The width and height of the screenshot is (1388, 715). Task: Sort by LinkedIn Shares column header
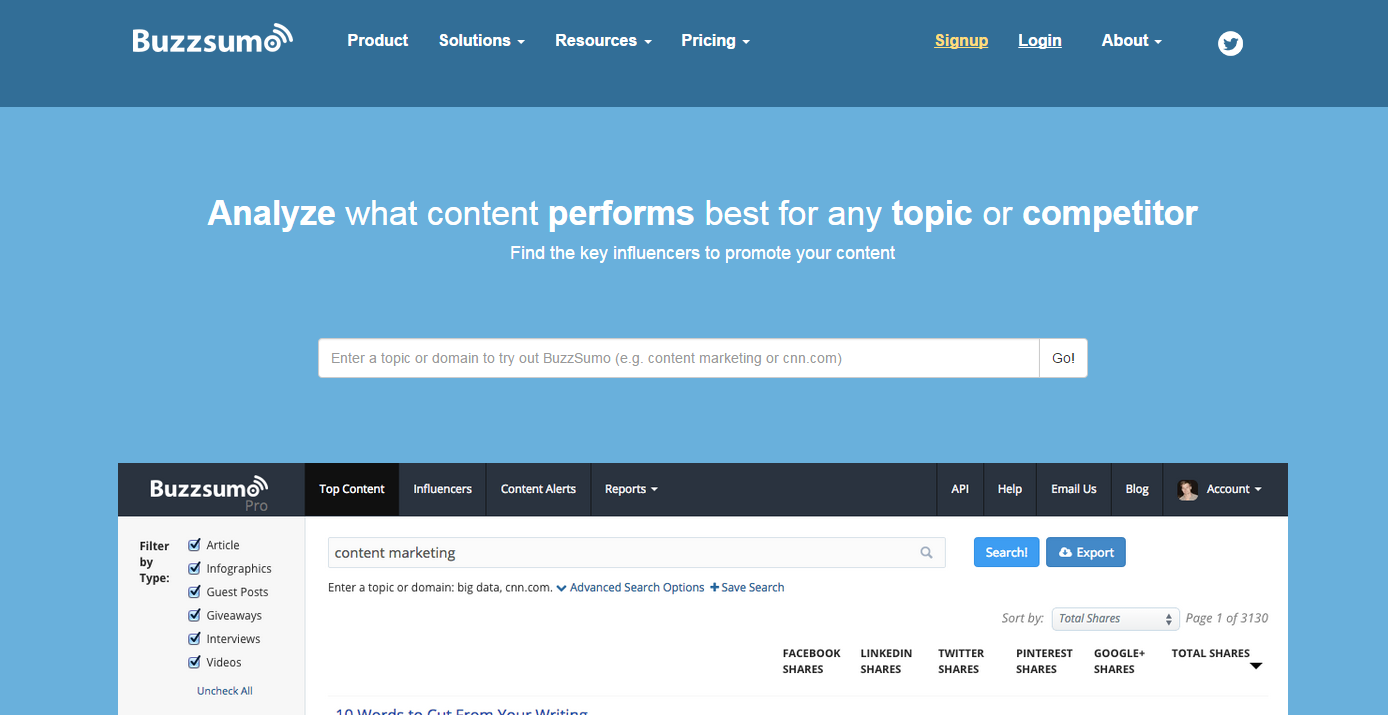point(886,661)
